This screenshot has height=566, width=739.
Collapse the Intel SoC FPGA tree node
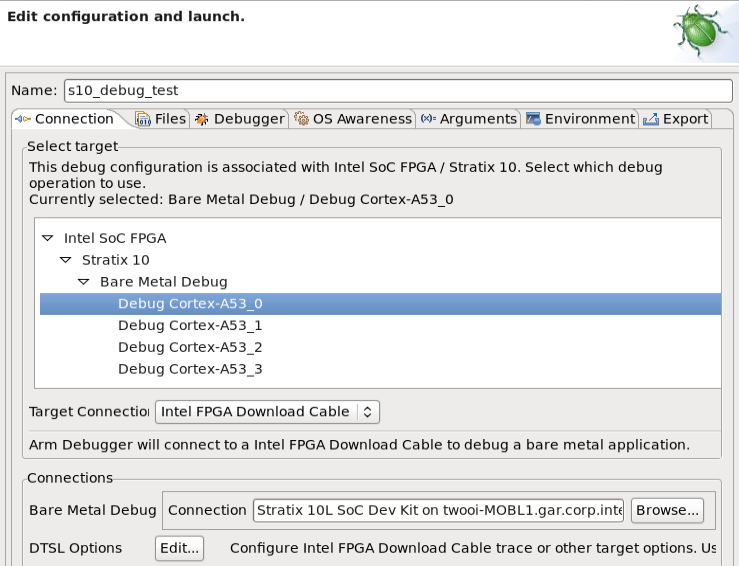click(48, 239)
